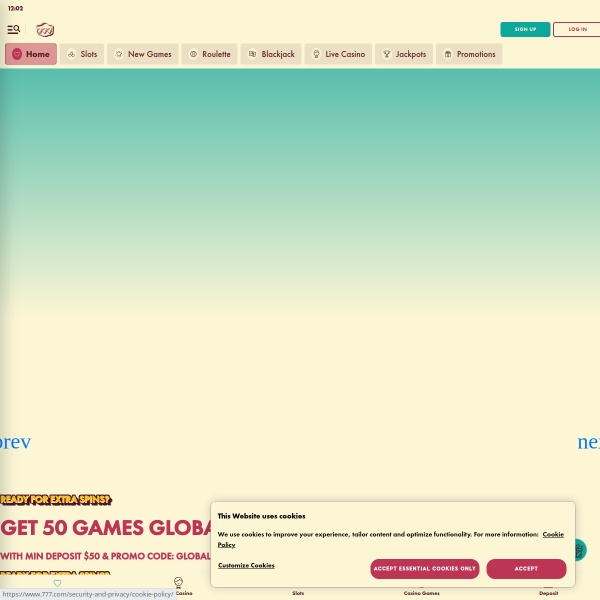The width and height of the screenshot is (600, 600).
Task: Open the Promotions tab
Action: 469,54
